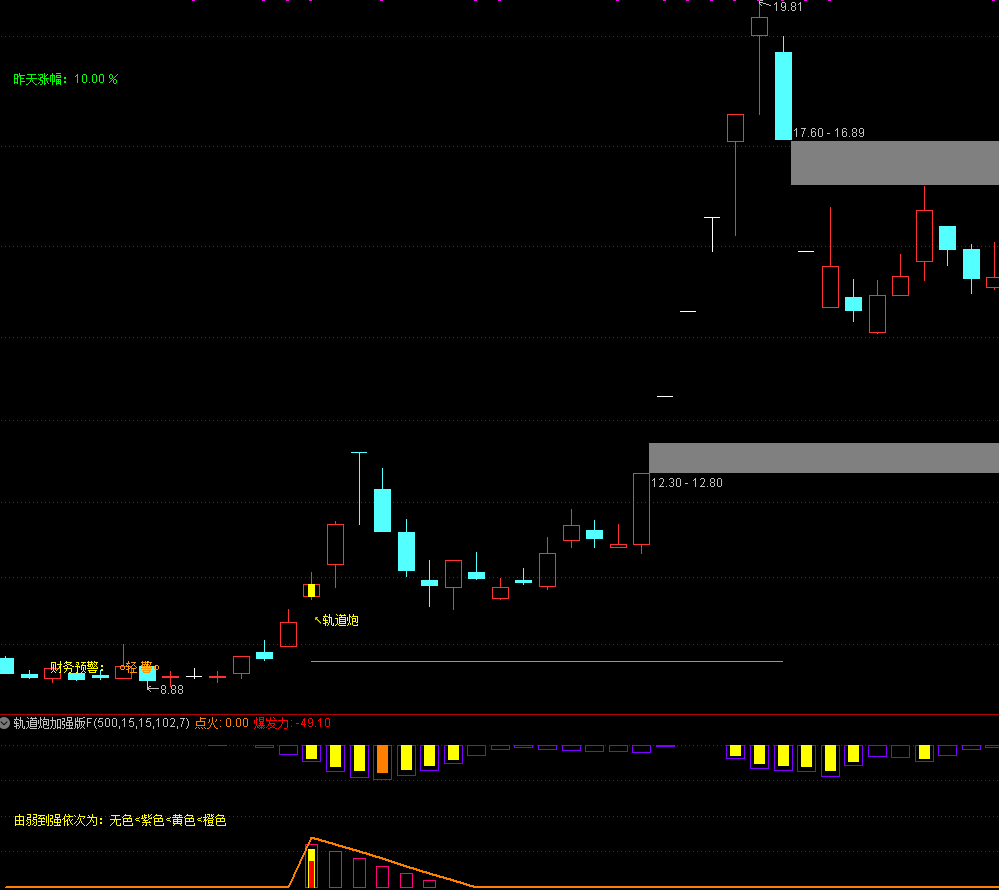
Task: Click the strength color legend text
Action: [120, 820]
